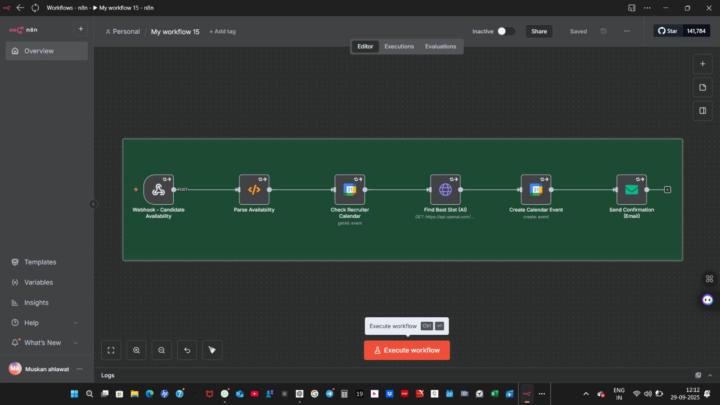Open the three-dot workflow options menu

coord(627,31)
